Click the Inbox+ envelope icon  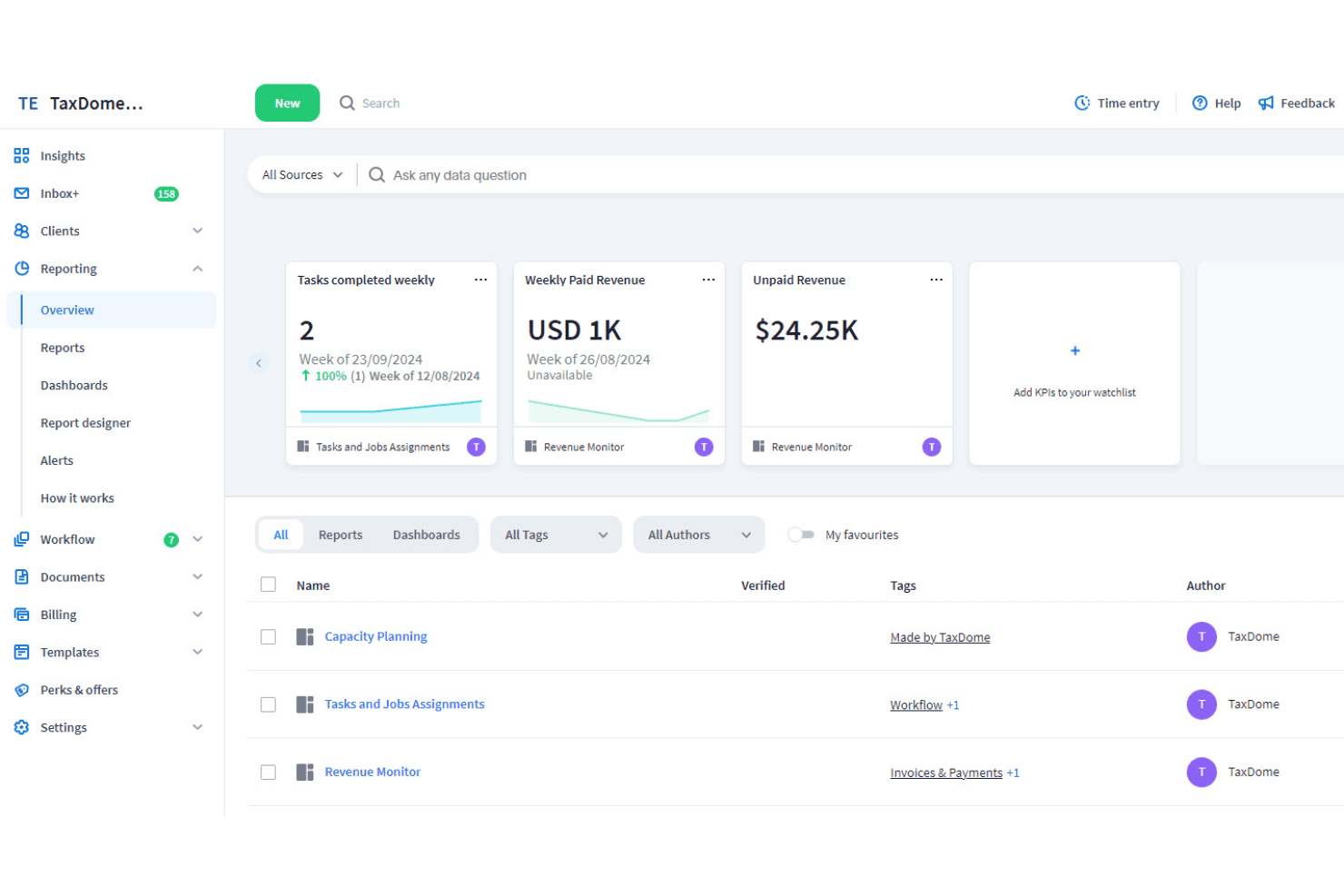point(22,193)
